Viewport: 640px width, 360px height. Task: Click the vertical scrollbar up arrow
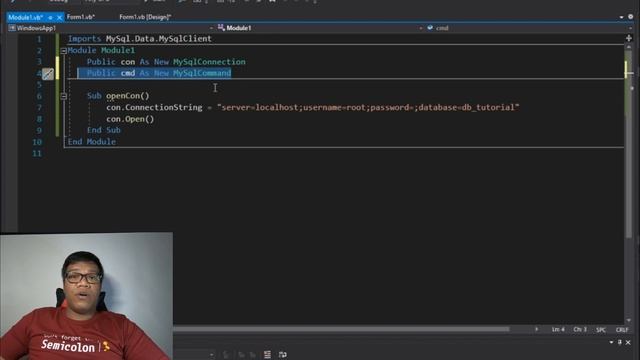629,47
